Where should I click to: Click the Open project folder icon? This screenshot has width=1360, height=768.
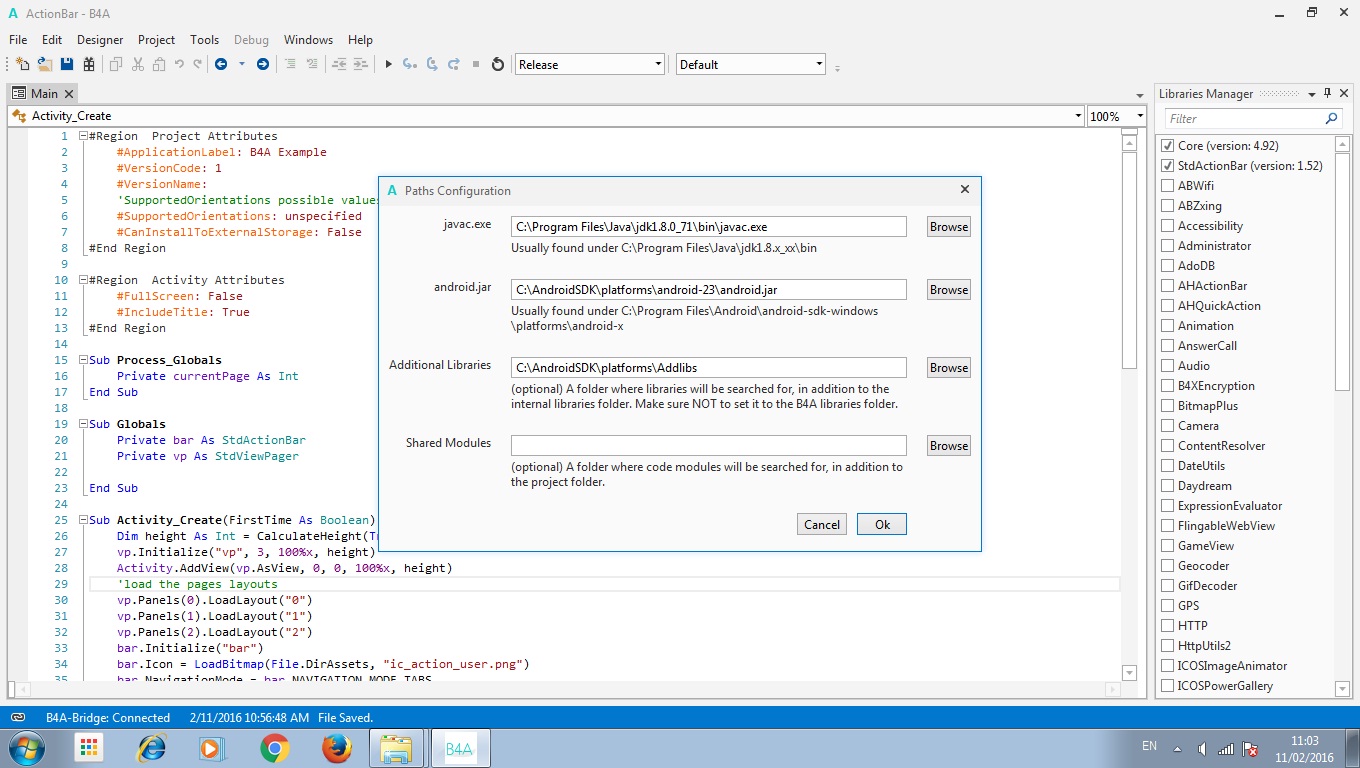(x=45, y=64)
